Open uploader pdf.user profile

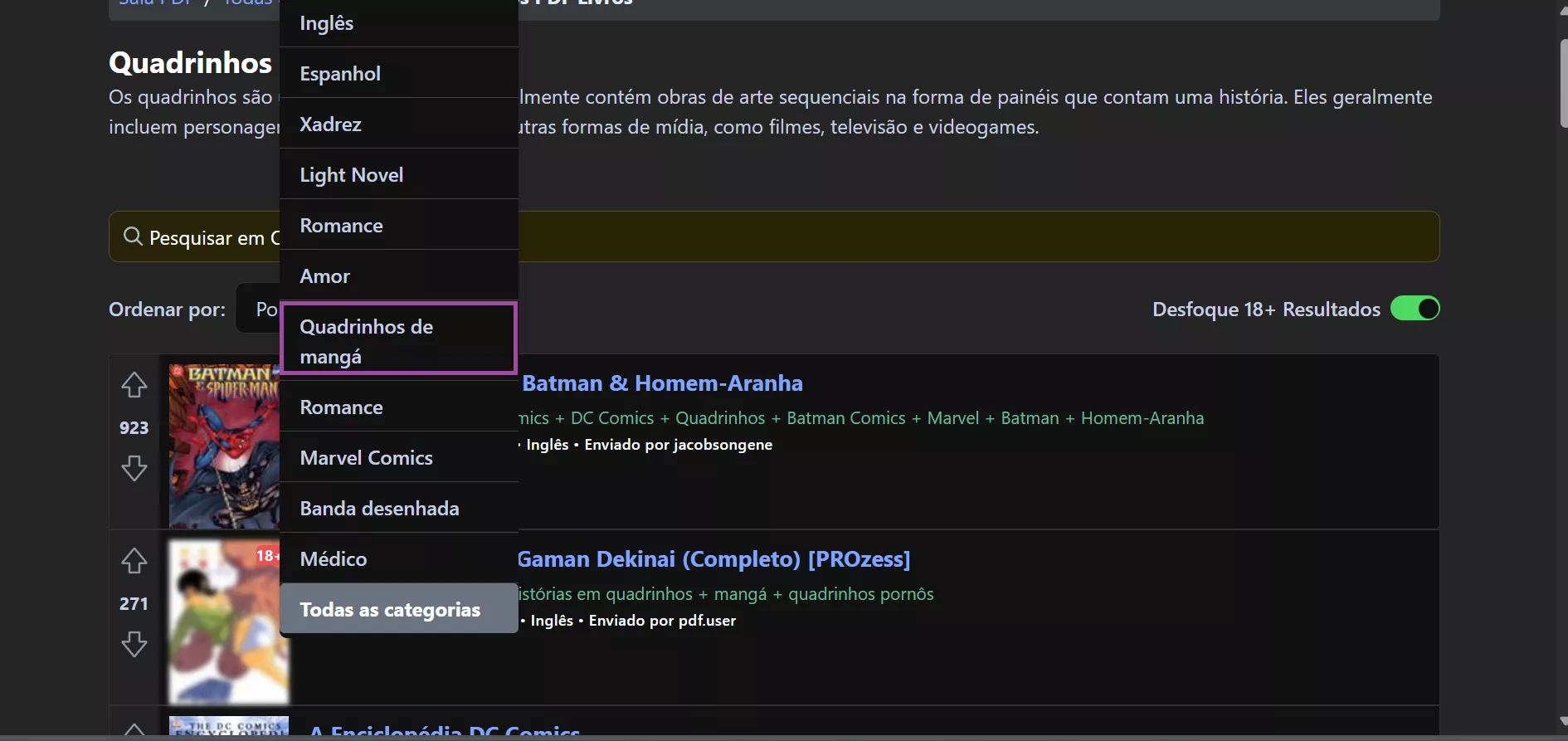[x=707, y=621]
